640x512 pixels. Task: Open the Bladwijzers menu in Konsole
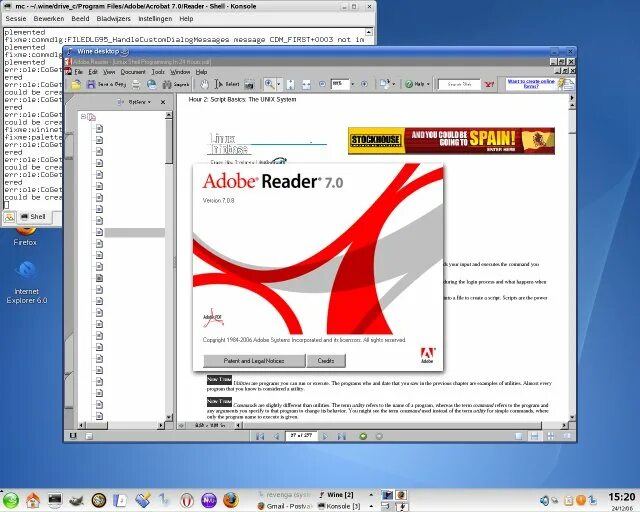click(113, 19)
